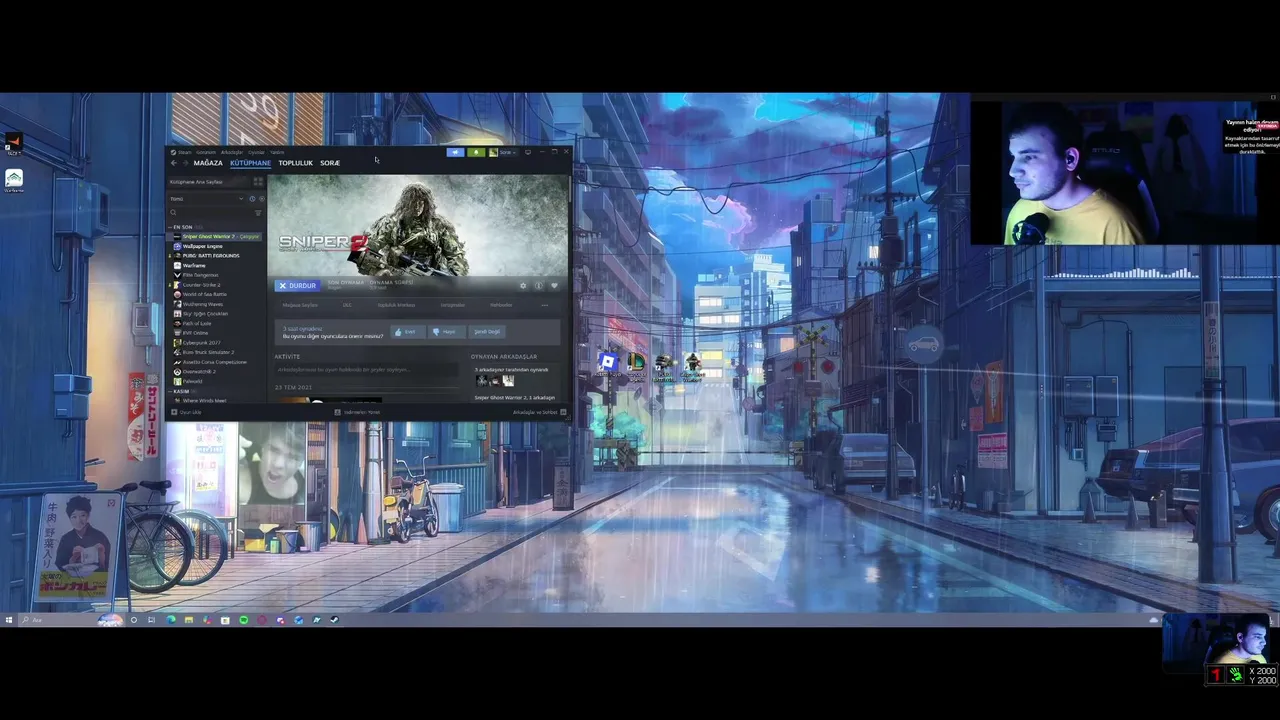The width and height of the screenshot is (1280, 720).
Task: Select PUBG: BATTLEGROUNDS in library list
Action: tap(215, 256)
